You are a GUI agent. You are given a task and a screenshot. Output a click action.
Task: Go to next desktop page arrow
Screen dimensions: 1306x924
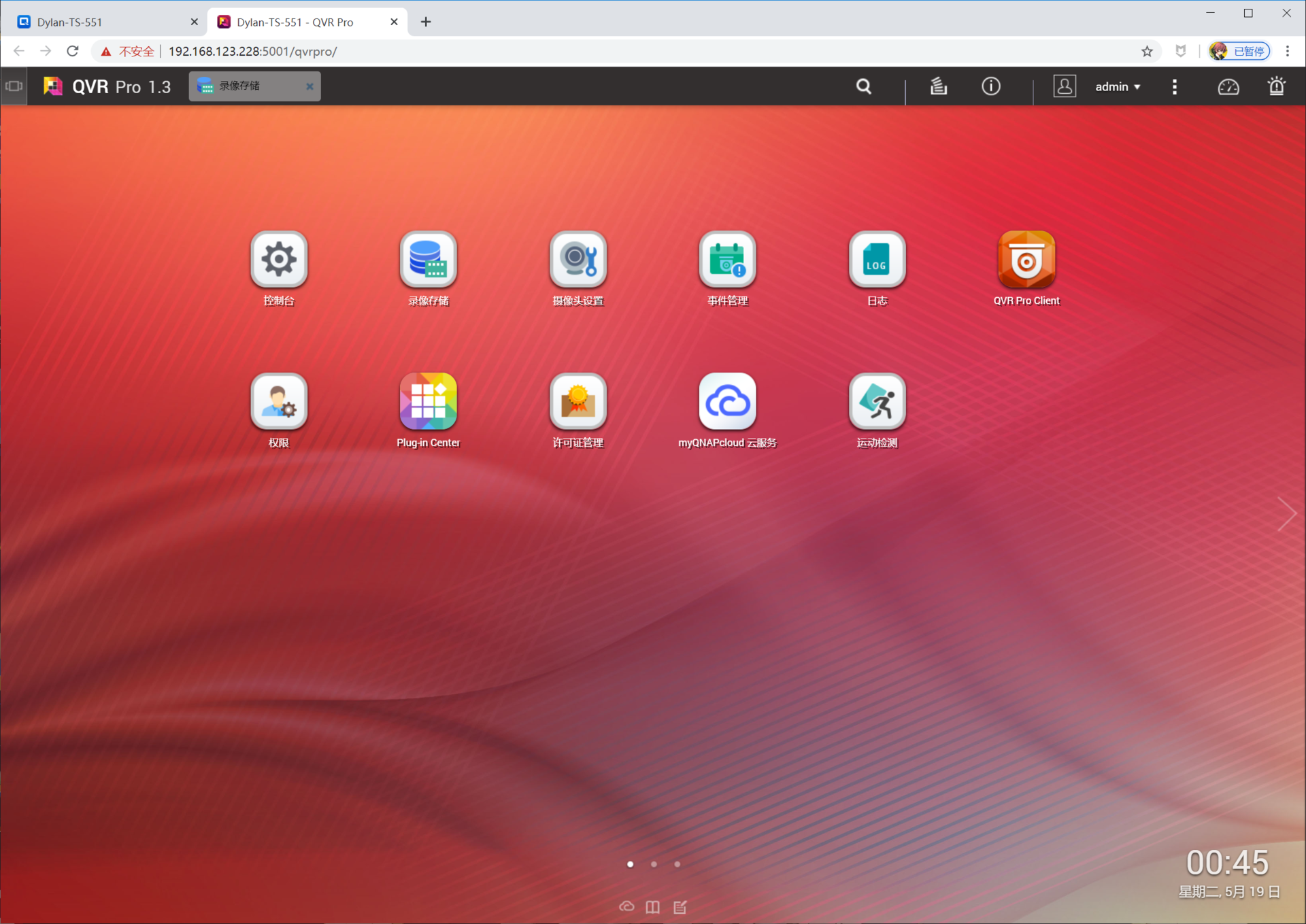click(1286, 513)
